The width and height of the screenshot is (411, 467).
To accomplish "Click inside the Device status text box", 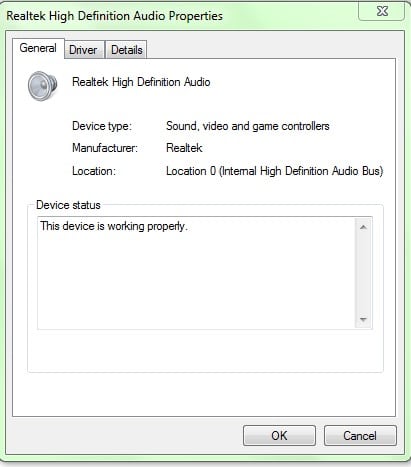I will point(197,273).
